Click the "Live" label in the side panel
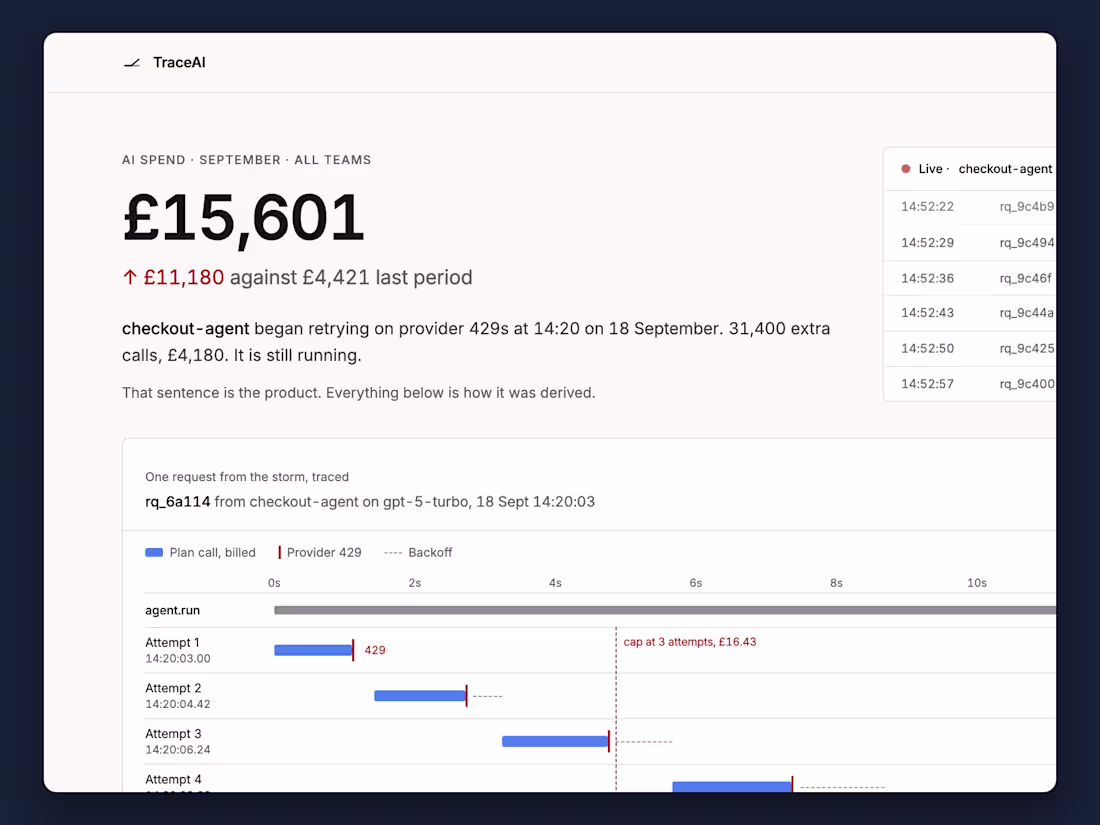 [x=930, y=169]
